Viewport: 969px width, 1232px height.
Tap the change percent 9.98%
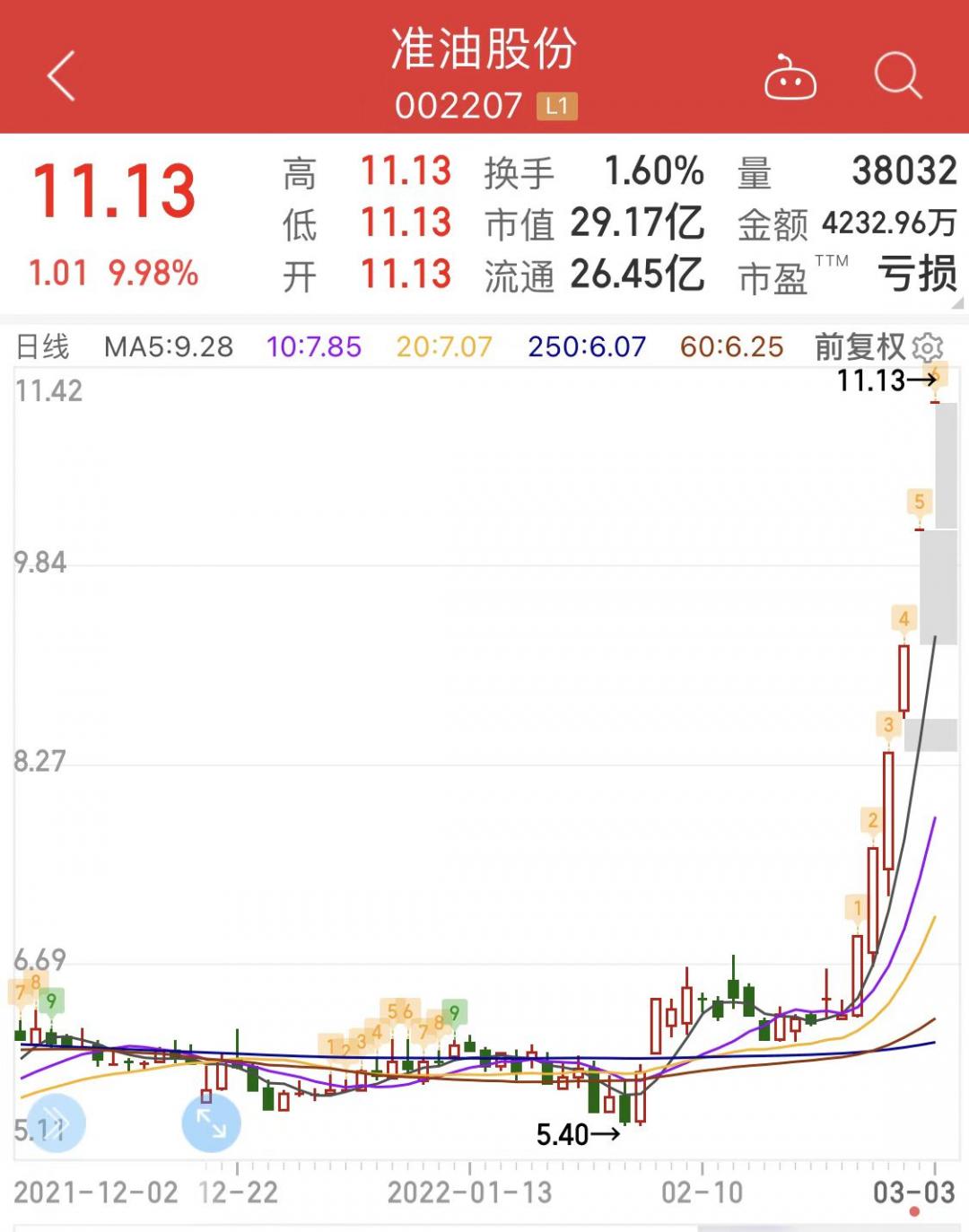click(x=153, y=273)
